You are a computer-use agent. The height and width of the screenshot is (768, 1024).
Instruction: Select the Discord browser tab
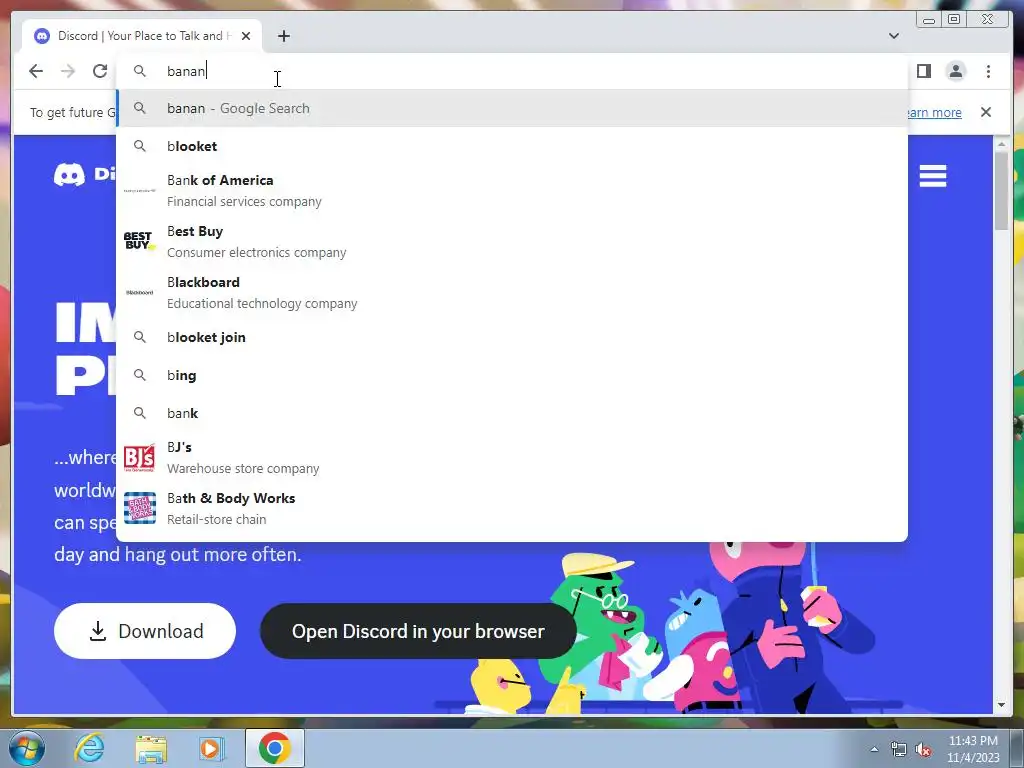pos(142,36)
